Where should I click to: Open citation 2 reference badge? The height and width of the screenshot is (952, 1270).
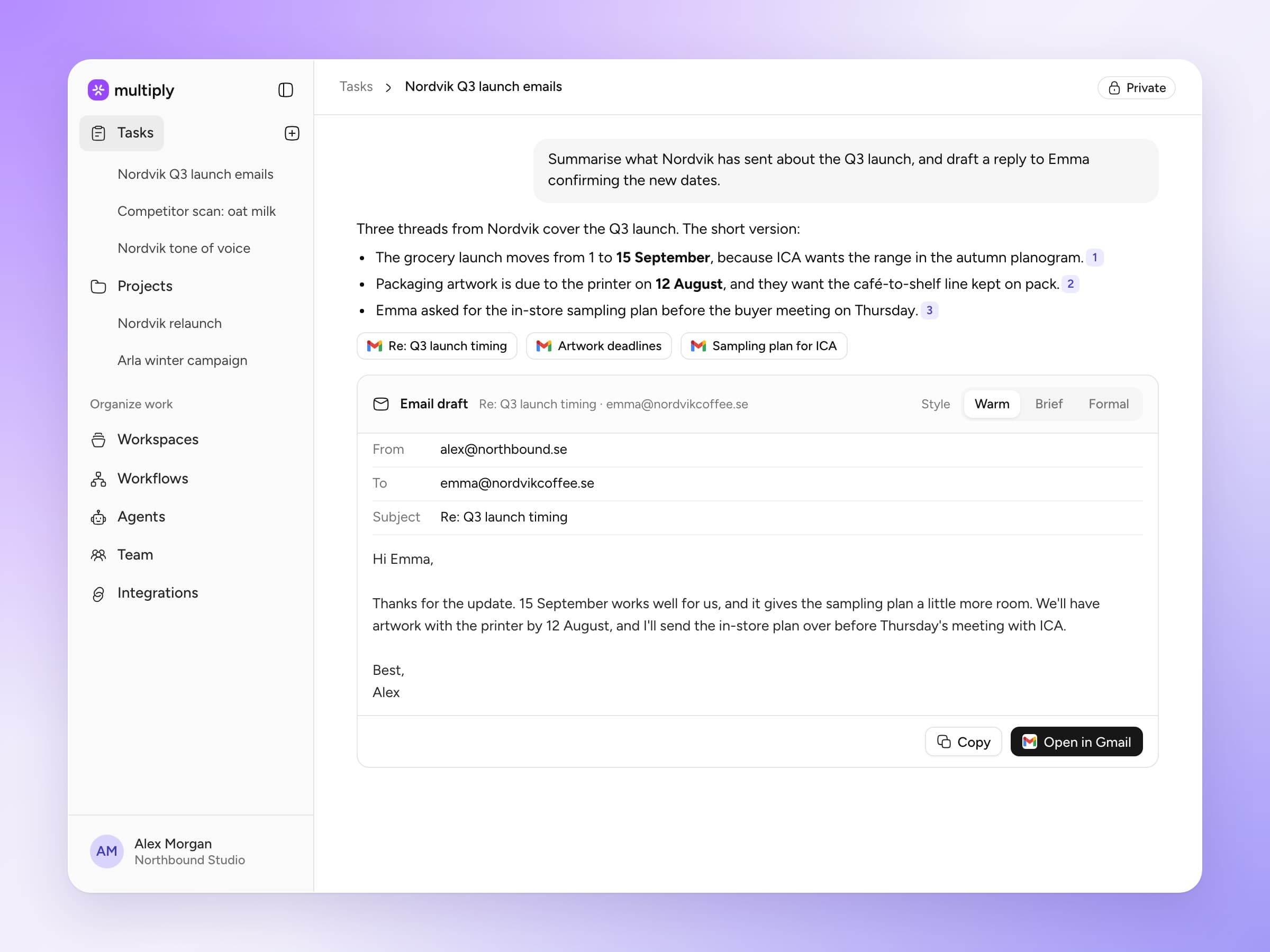tap(1070, 284)
